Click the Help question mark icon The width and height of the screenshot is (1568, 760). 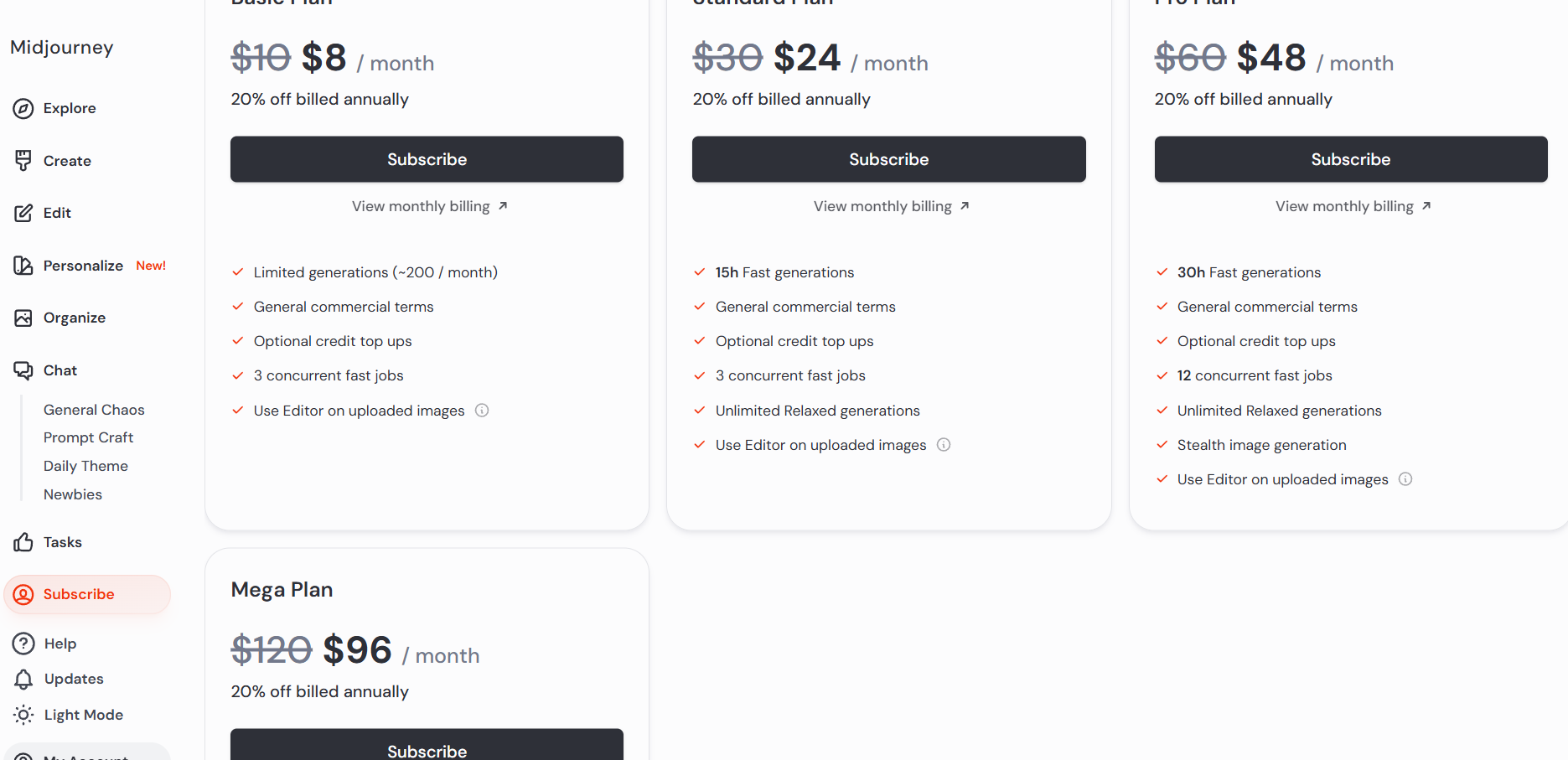click(23, 644)
